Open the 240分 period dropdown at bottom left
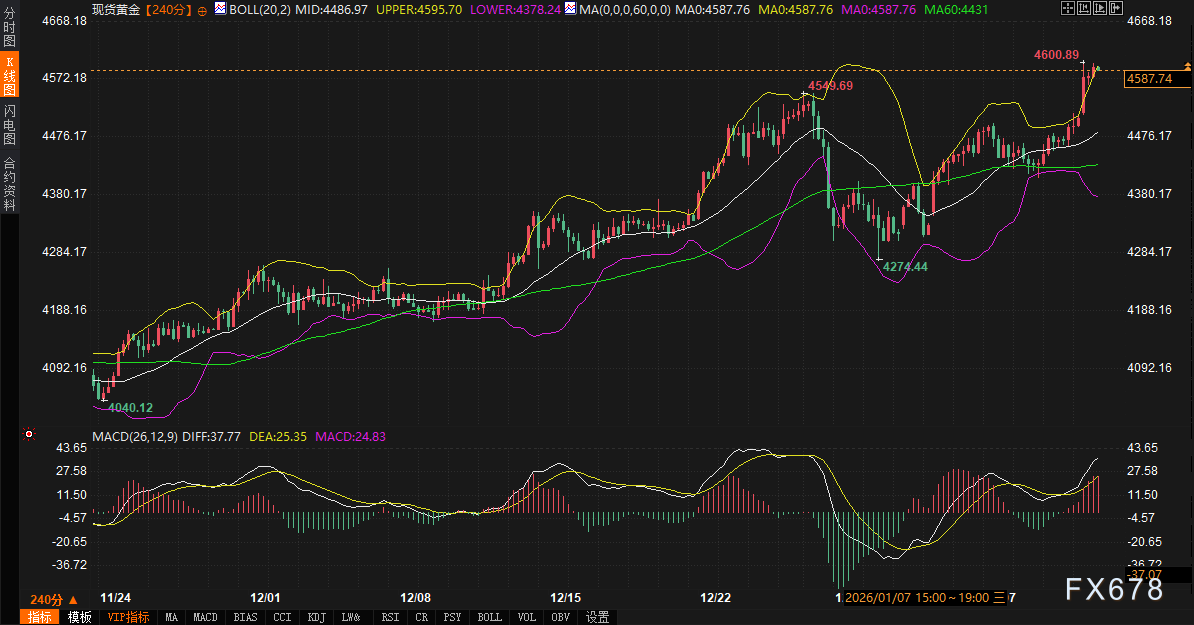Screen dimensions: 1194x625 coord(54,599)
